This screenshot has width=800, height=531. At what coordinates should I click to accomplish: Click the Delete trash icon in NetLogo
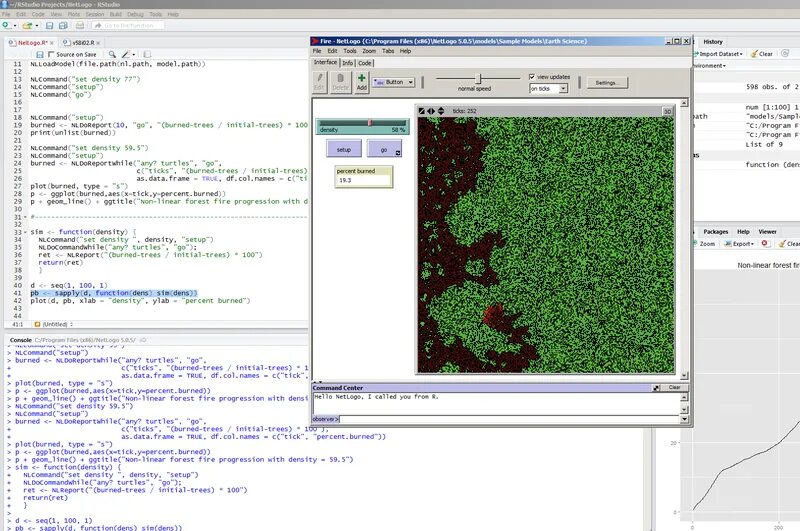[x=340, y=82]
